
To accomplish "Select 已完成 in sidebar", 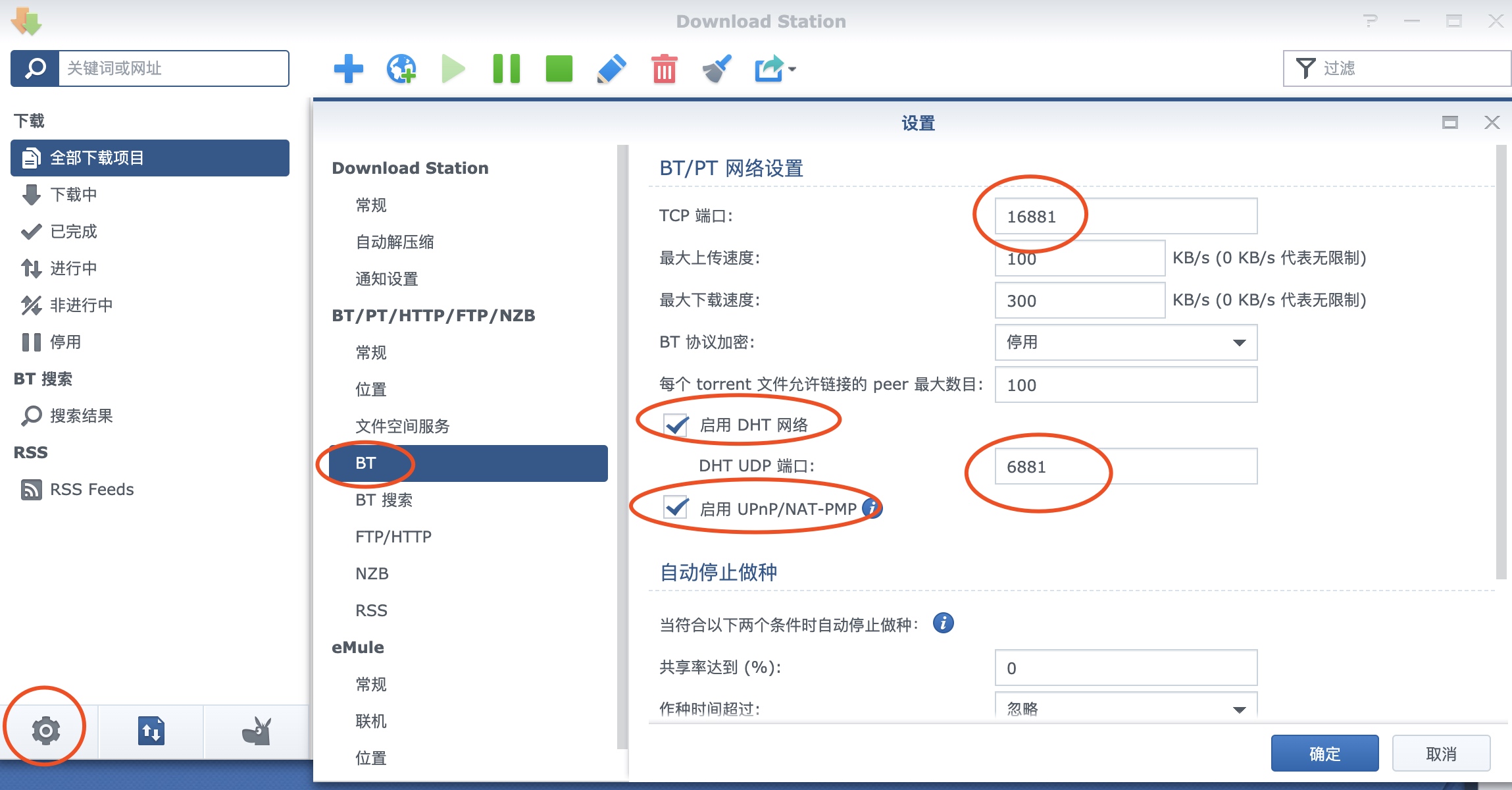I will (150, 232).
